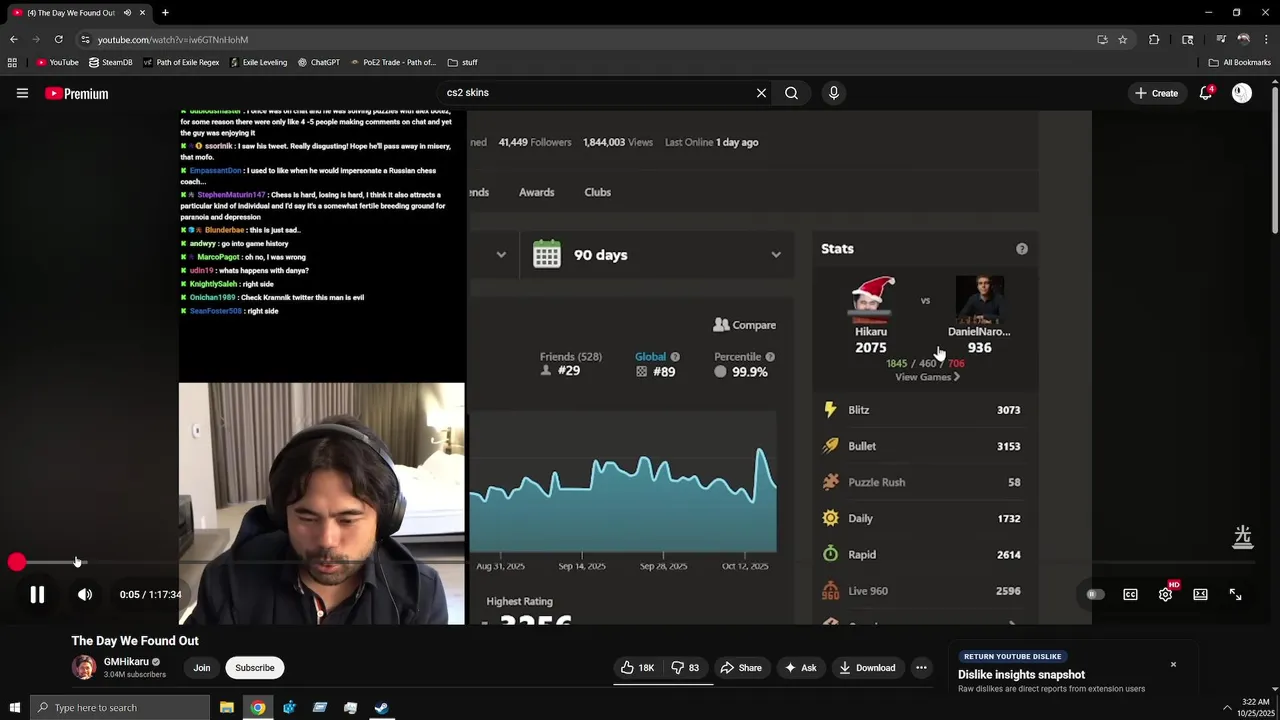This screenshot has width=1280, height=720.
Task: Click the Join channel button
Action: (202, 668)
